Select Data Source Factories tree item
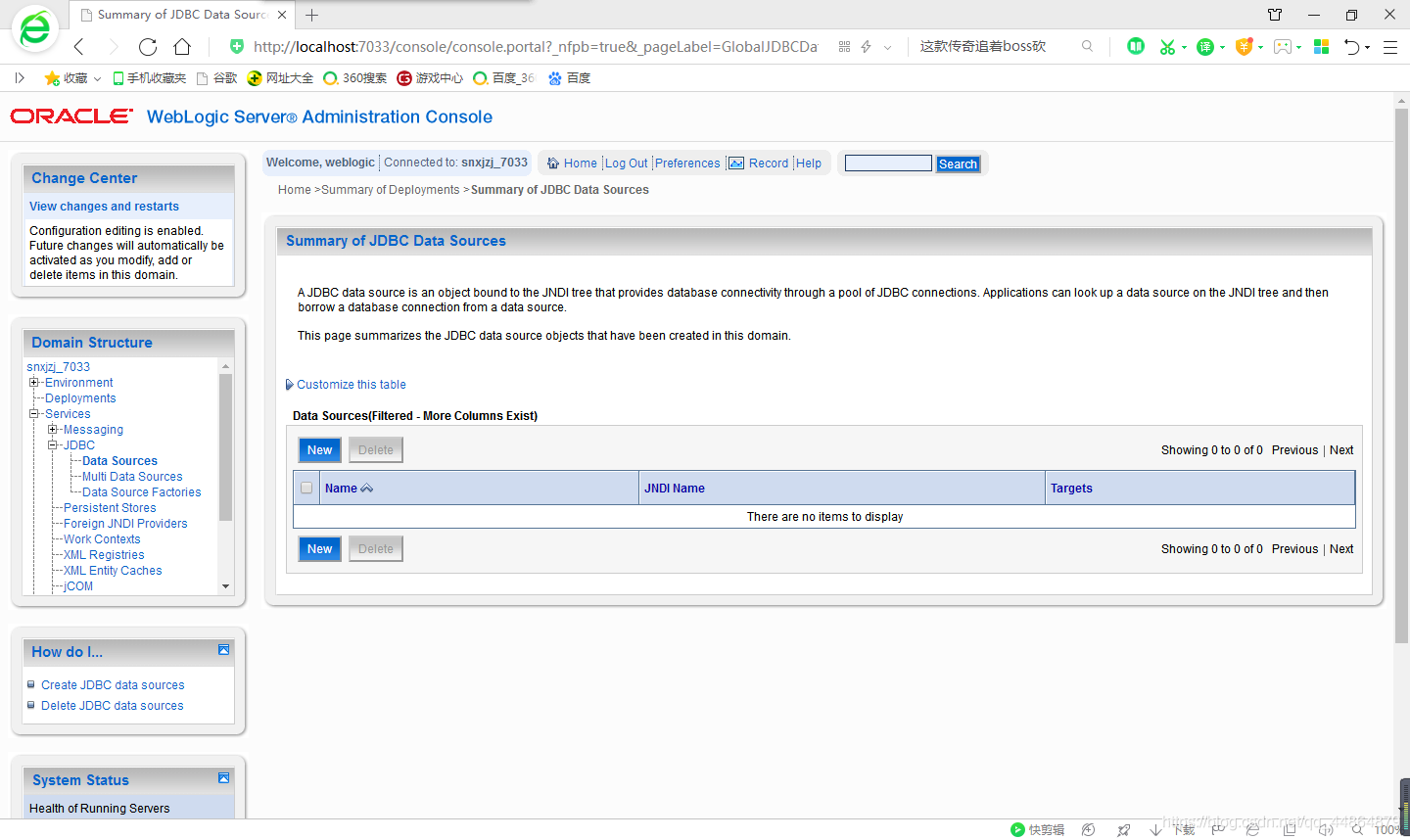1410x840 pixels. pos(141,492)
